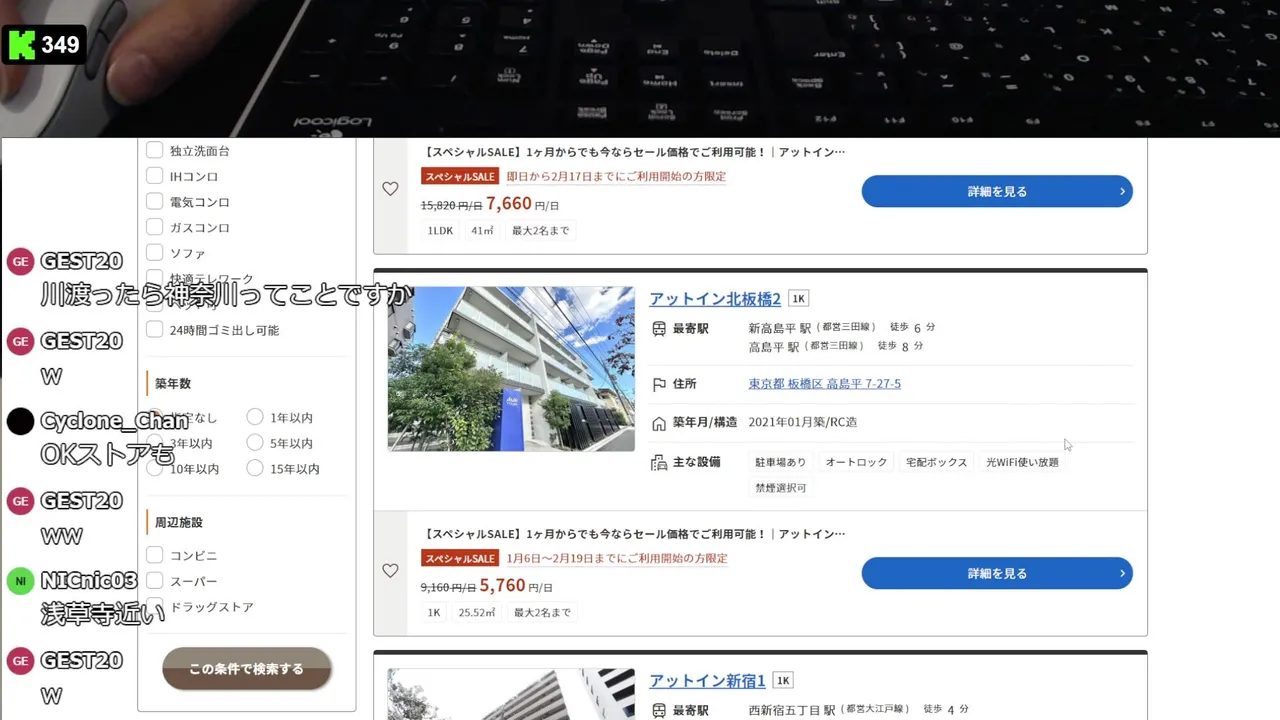Screen dimensions: 1280x720
Task: Click the この条件で検索する search button
Action: [x=247, y=669]
